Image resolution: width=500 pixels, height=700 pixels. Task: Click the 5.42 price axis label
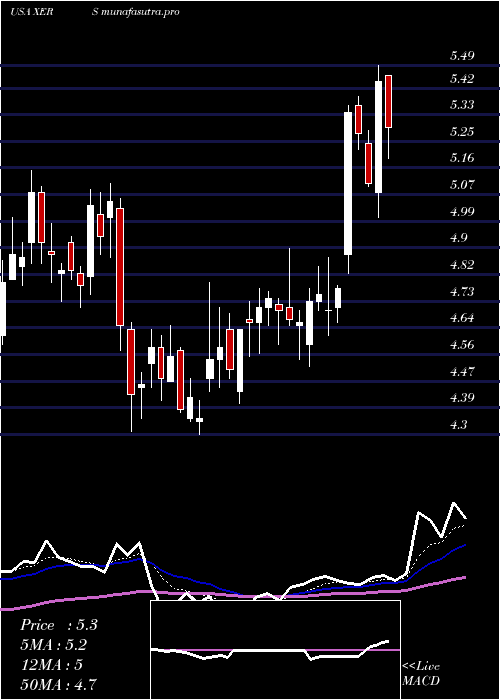pos(462,79)
